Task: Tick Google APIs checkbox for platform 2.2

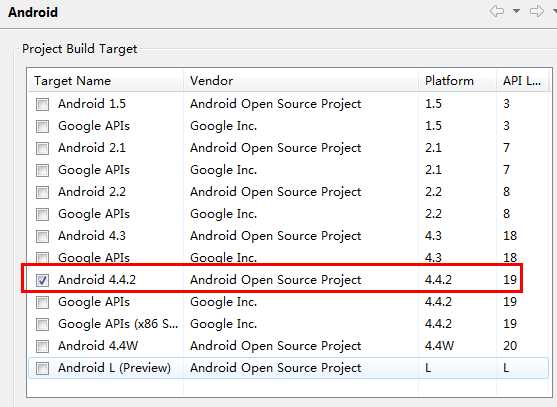Action: tap(42, 215)
